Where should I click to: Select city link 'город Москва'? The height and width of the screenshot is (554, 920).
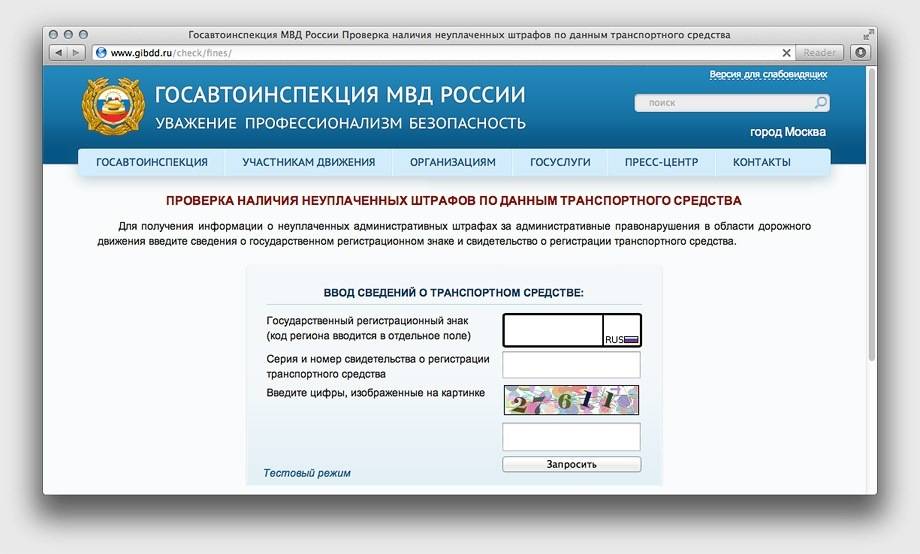[x=787, y=132]
